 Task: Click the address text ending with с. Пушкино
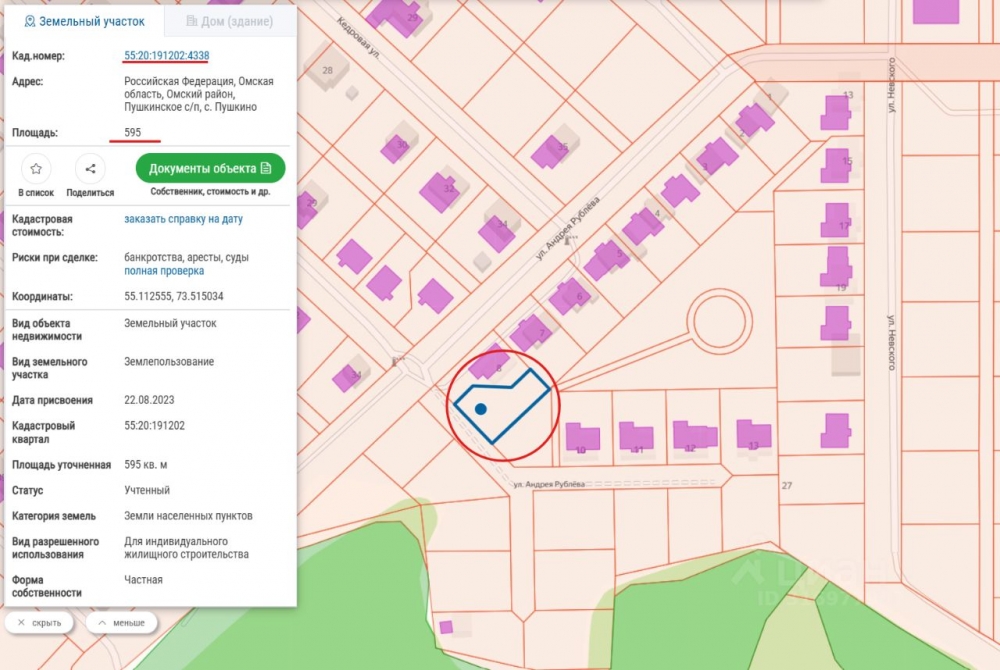click(x=199, y=94)
